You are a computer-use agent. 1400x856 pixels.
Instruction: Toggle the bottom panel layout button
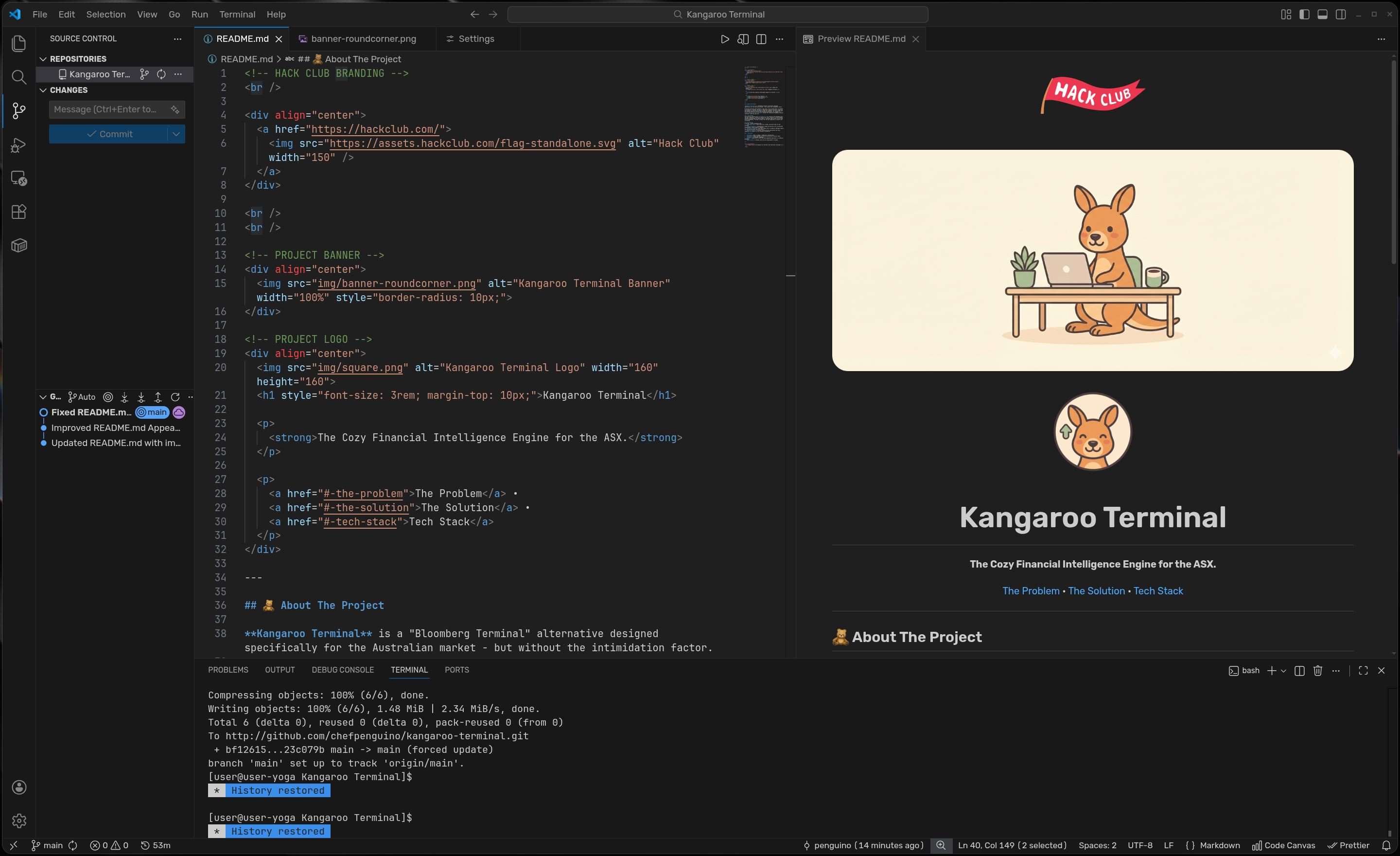(x=1322, y=14)
